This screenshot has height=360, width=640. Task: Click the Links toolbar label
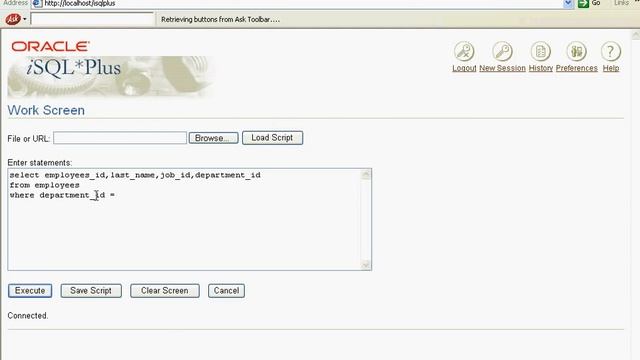pos(621,3)
